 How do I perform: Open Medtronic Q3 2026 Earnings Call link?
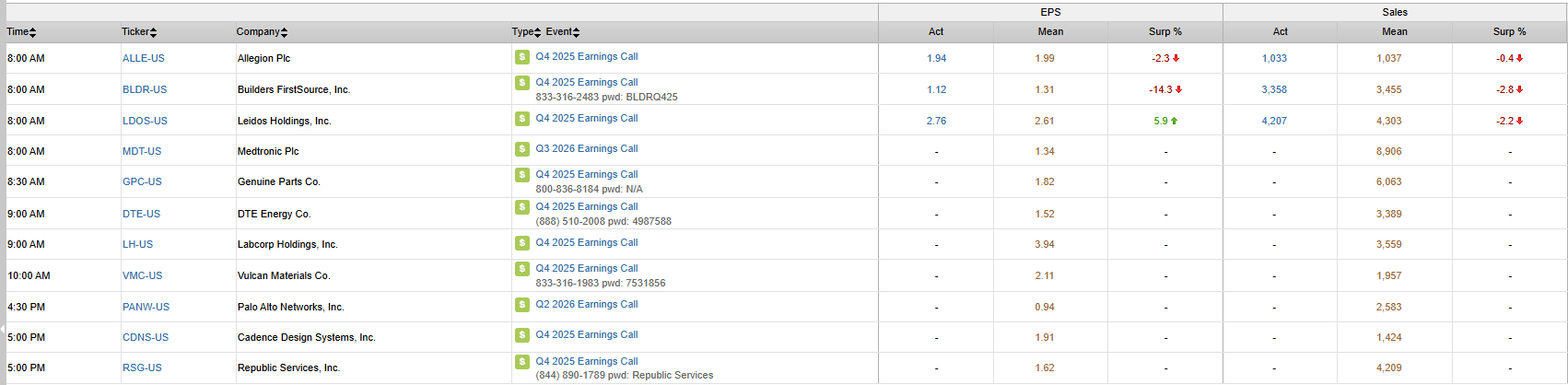click(587, 149)
